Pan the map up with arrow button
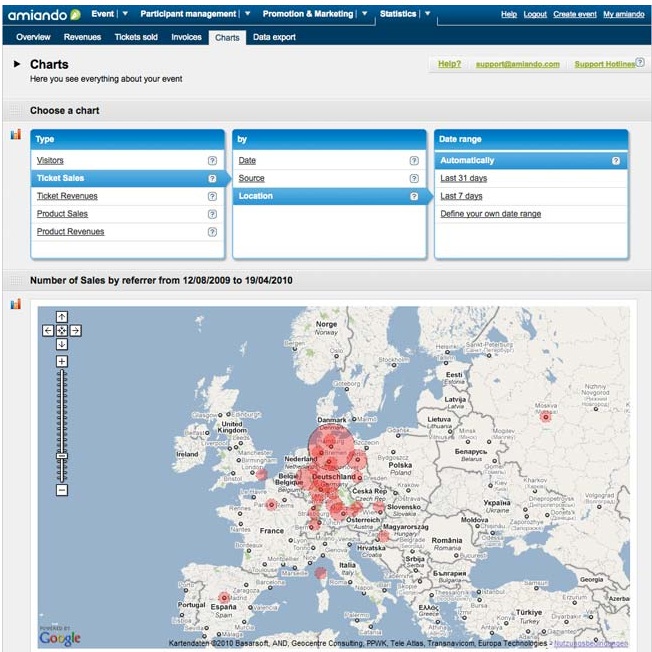 [x=62, y=318]
